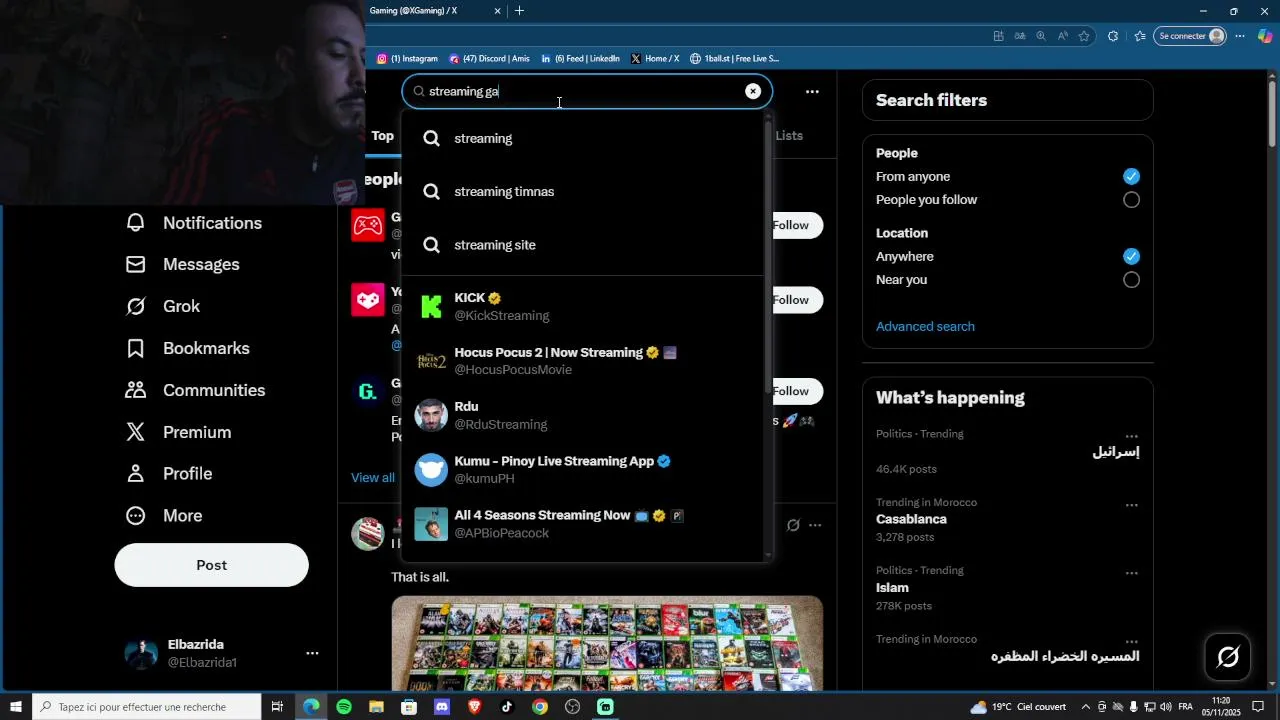Screen dimensions: 1280x720
Task: Open Discord from the taskbar
Action: click(442, 707)
